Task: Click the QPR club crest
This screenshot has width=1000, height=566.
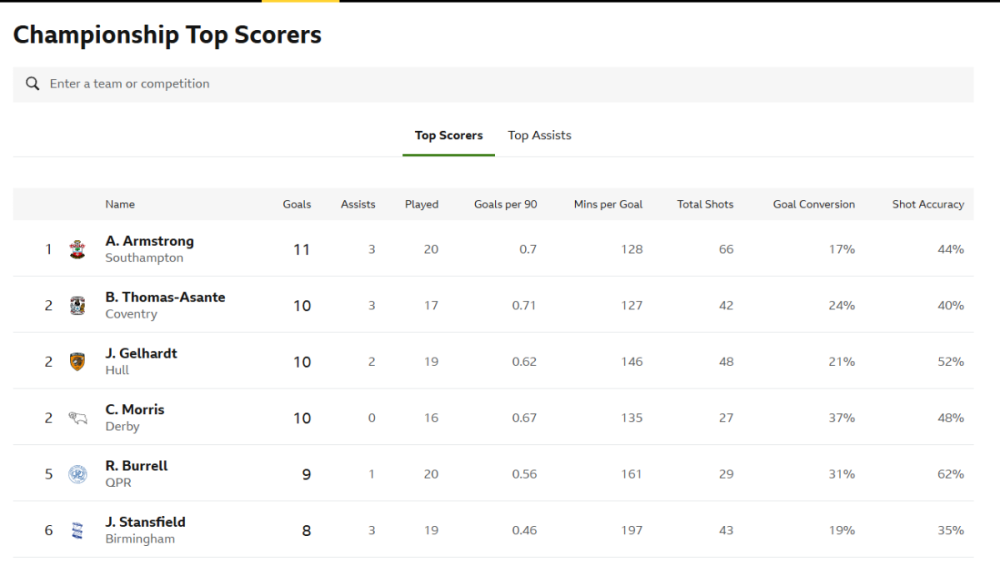Action: click(x=77, y=474)
